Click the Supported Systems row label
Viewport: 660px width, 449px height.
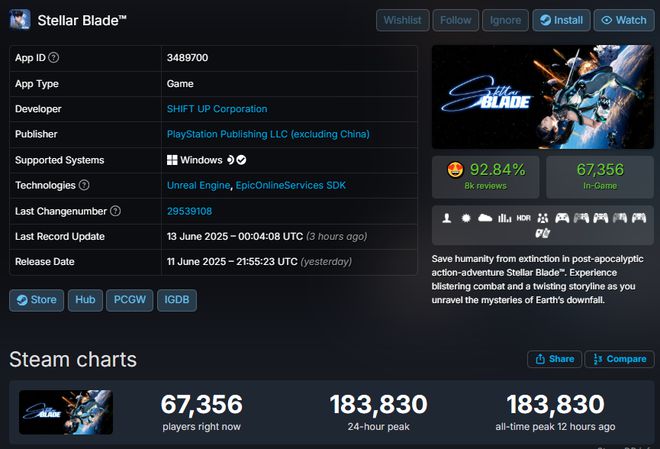point(59,160)
